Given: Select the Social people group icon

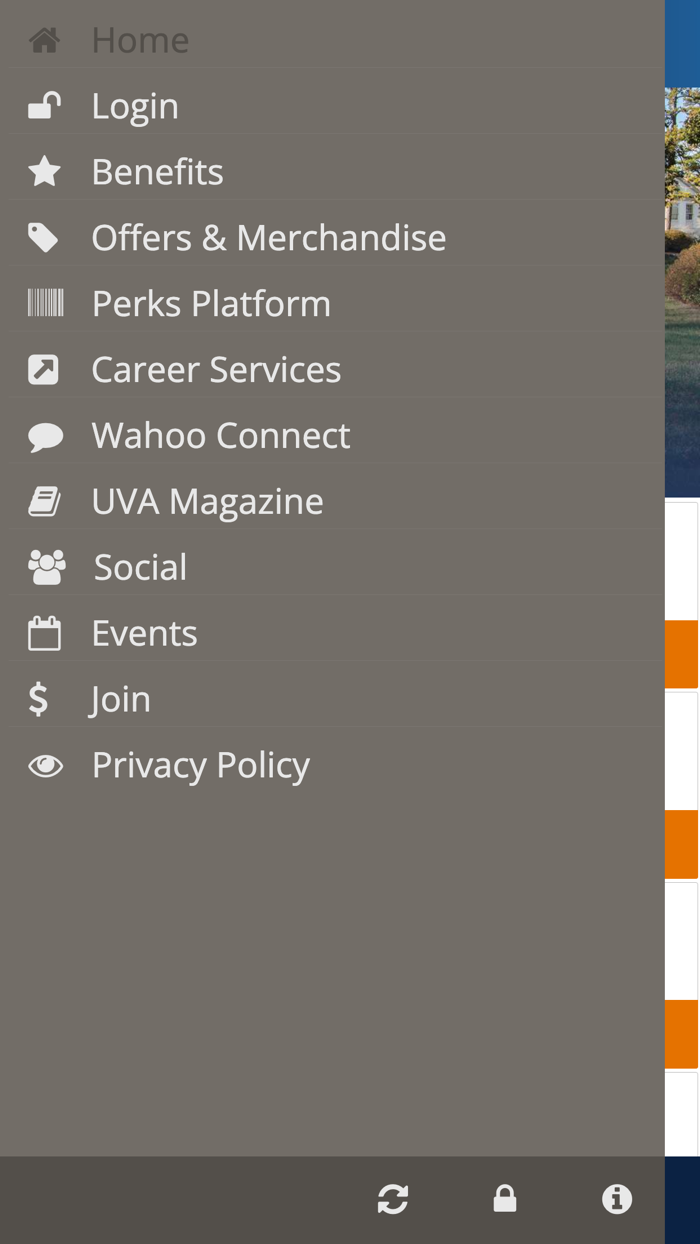Looking at the screenshot, I should (x=44, y=567).
